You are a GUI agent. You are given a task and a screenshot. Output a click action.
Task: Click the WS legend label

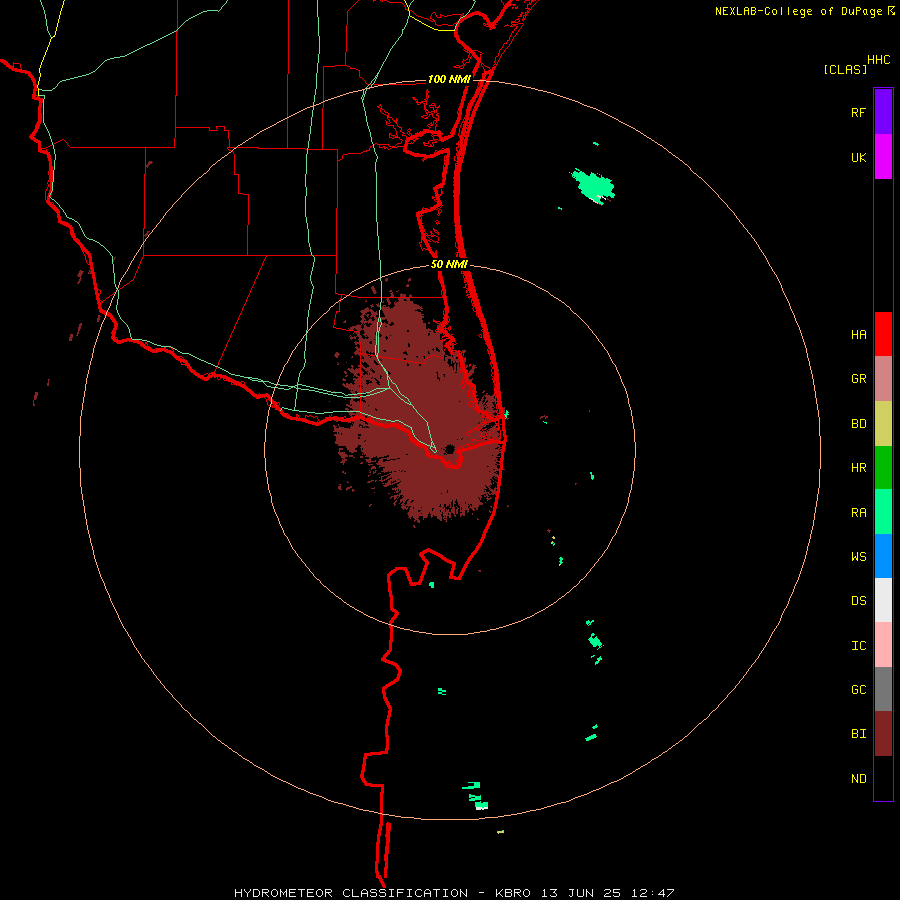coord(858,556)
